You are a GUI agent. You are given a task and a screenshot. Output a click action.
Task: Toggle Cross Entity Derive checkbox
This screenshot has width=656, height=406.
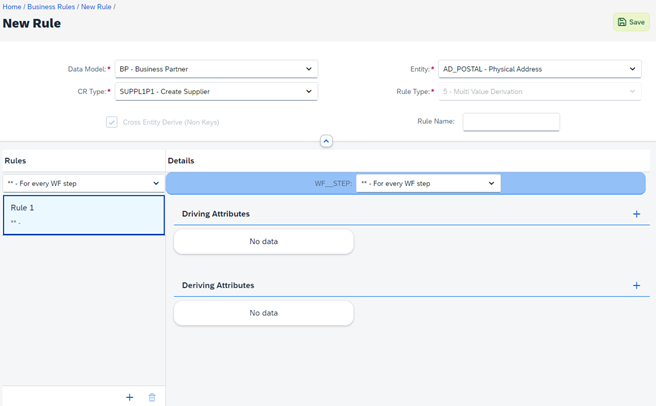click(112, 122)
